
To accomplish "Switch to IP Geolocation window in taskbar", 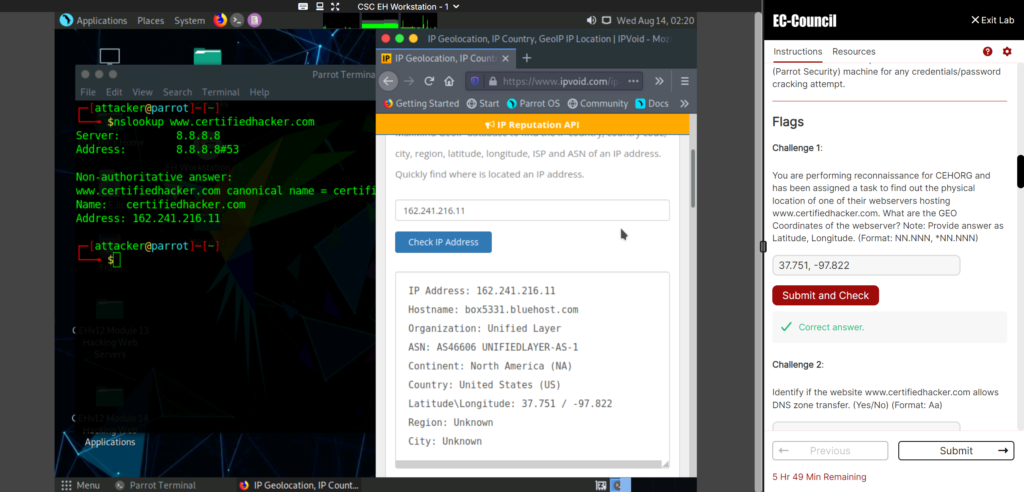I will (299, 485).
